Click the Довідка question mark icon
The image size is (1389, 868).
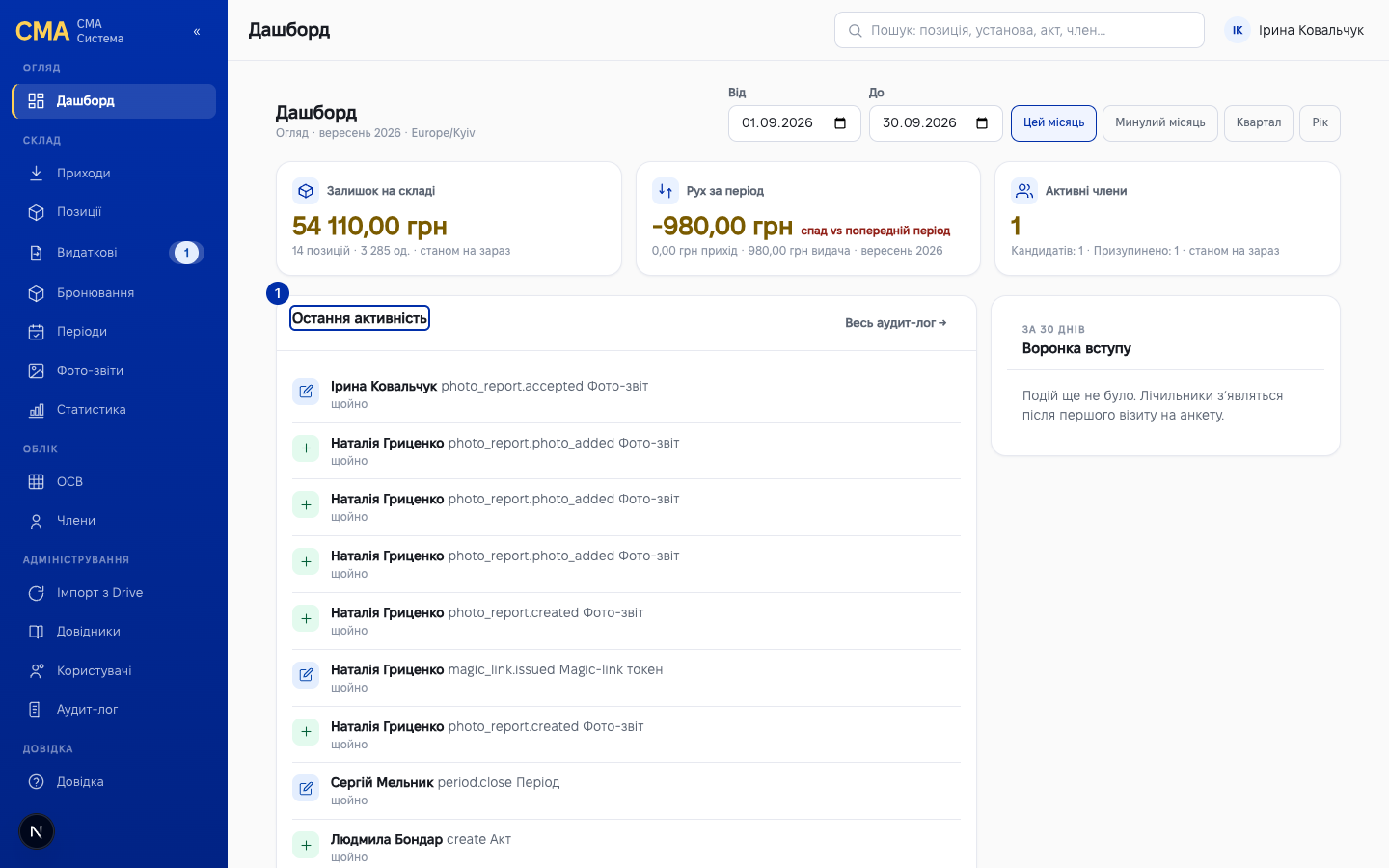coord(36,782)
